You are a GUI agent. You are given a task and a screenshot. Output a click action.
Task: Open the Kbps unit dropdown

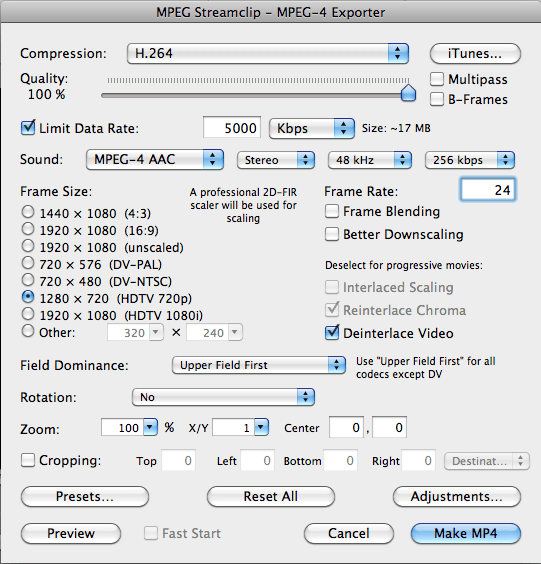point(312,128)
